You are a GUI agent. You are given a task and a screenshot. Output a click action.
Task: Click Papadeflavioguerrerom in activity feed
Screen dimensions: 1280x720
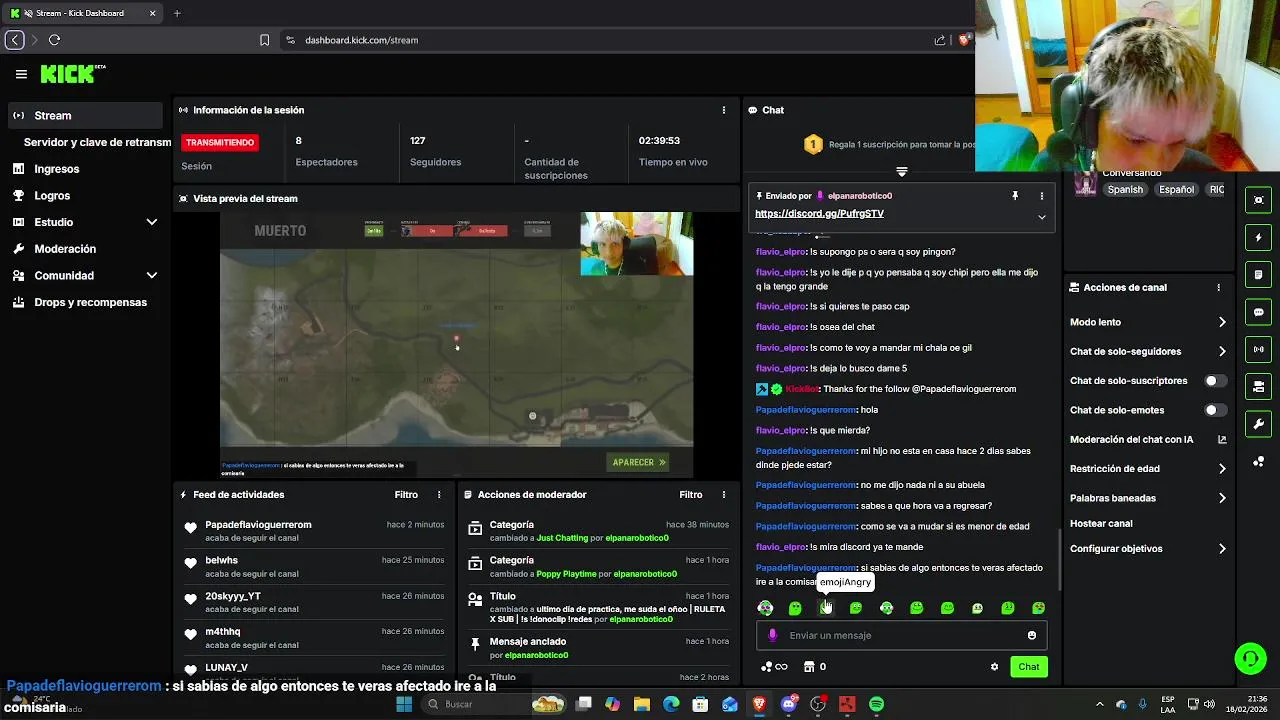tap(258, 525)
